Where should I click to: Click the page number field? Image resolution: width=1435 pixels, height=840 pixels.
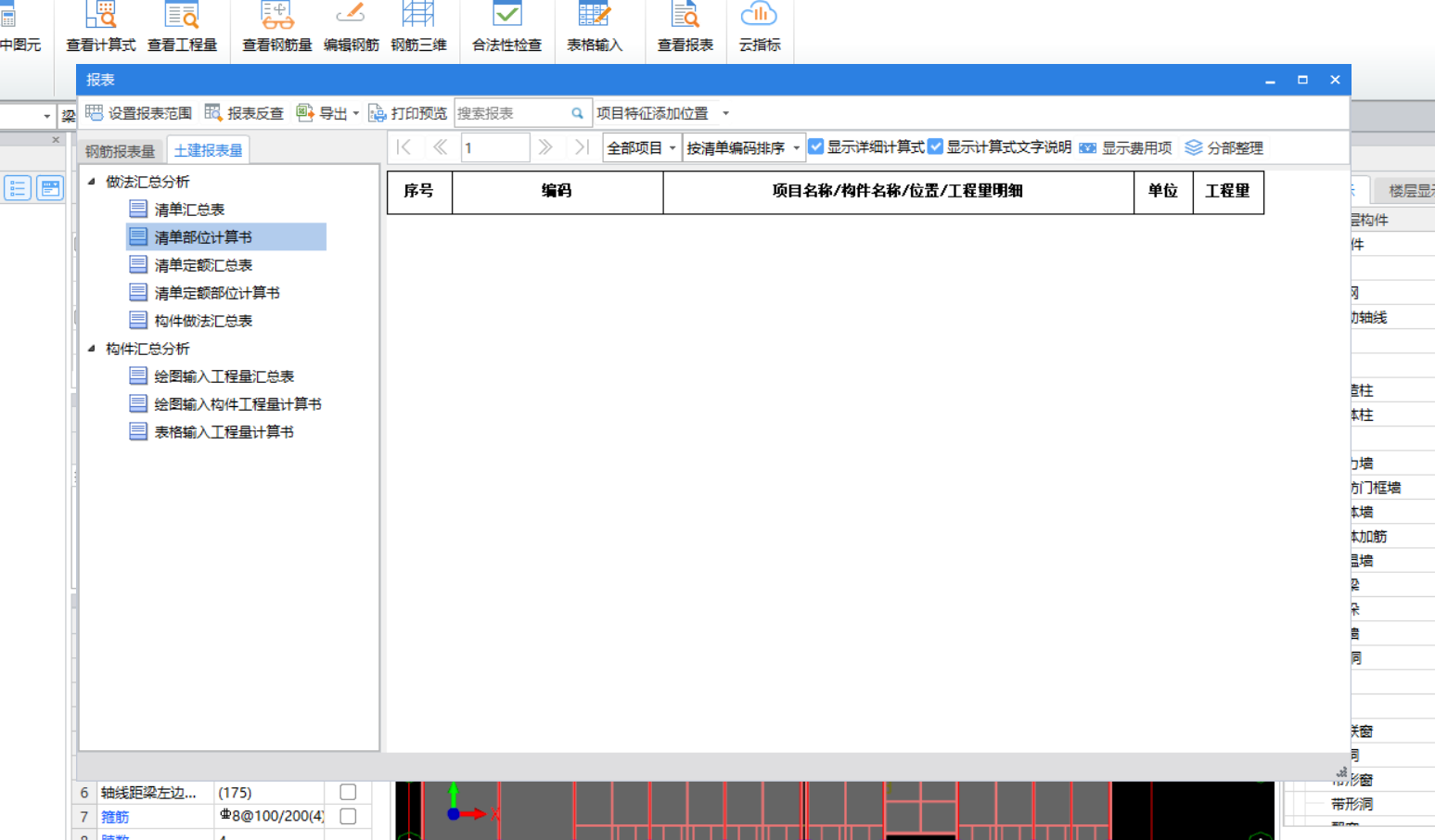495,147
